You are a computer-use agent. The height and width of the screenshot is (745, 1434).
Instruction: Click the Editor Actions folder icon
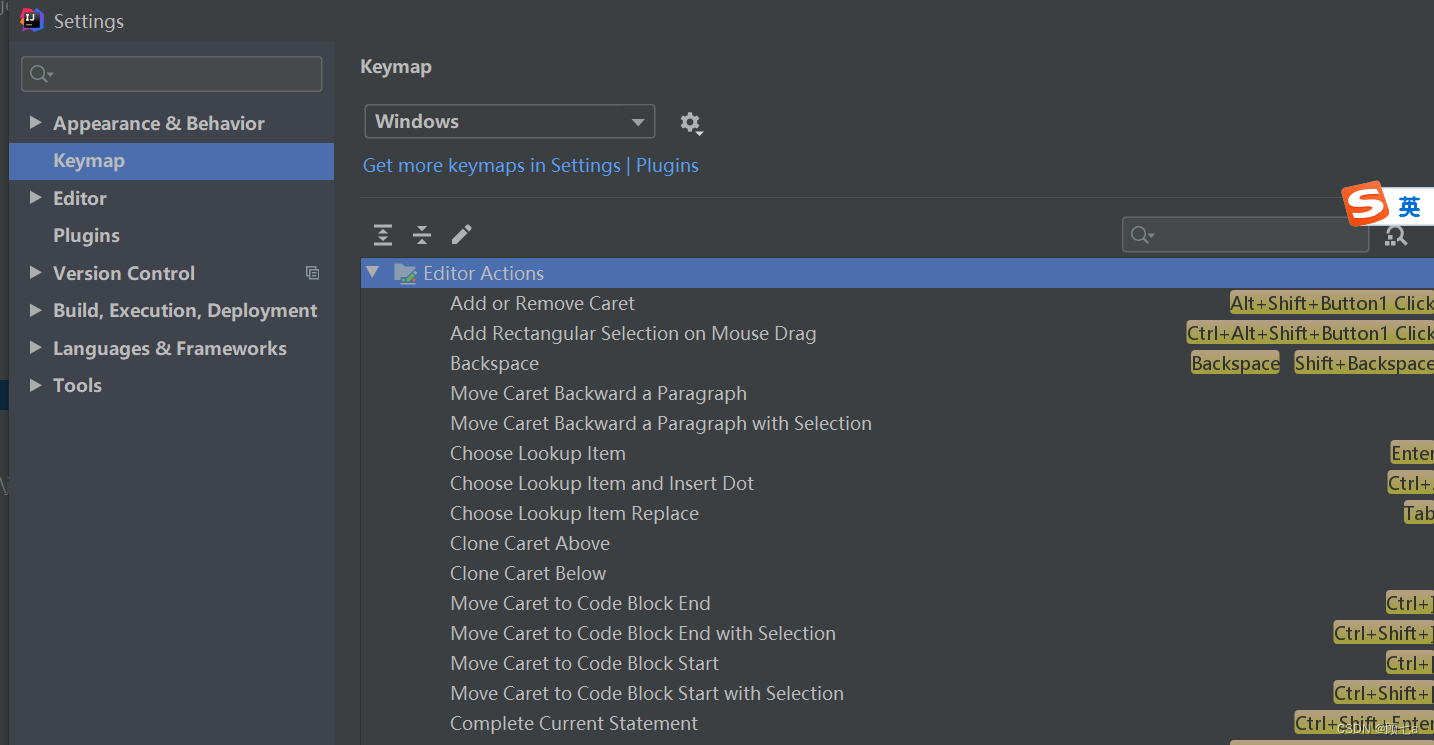click(405, 273)
